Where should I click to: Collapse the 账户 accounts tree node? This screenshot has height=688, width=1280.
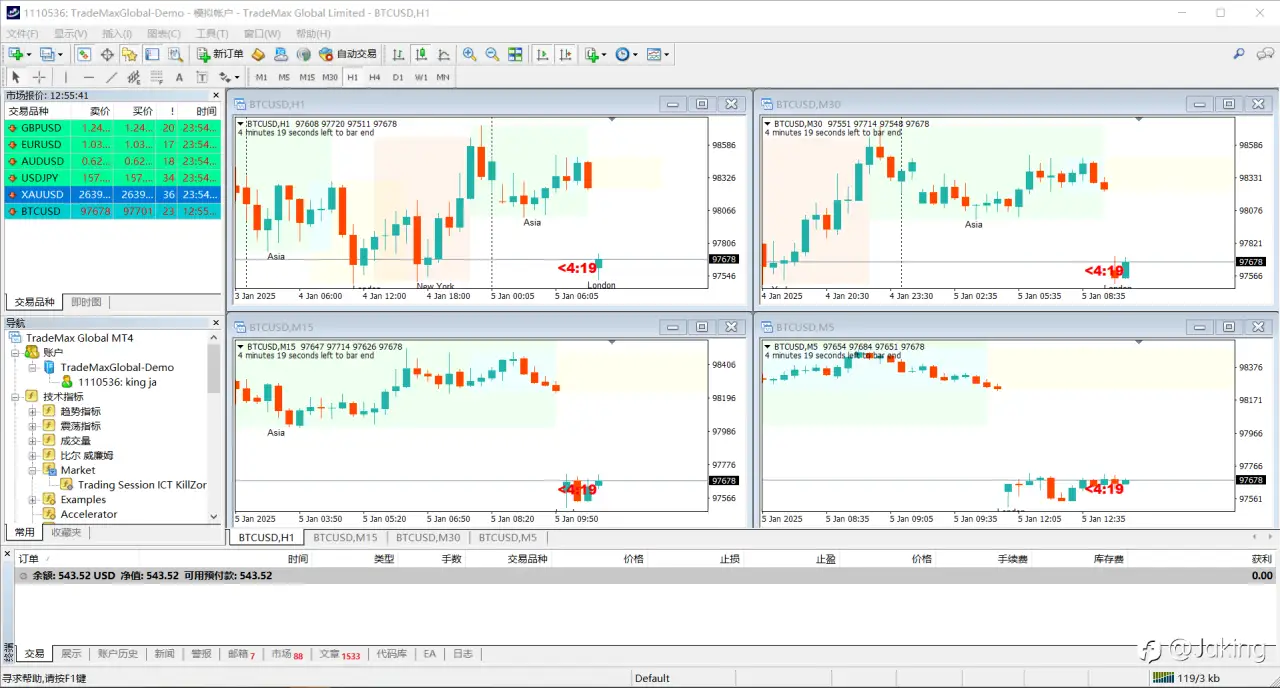click(x=17, y=352)
